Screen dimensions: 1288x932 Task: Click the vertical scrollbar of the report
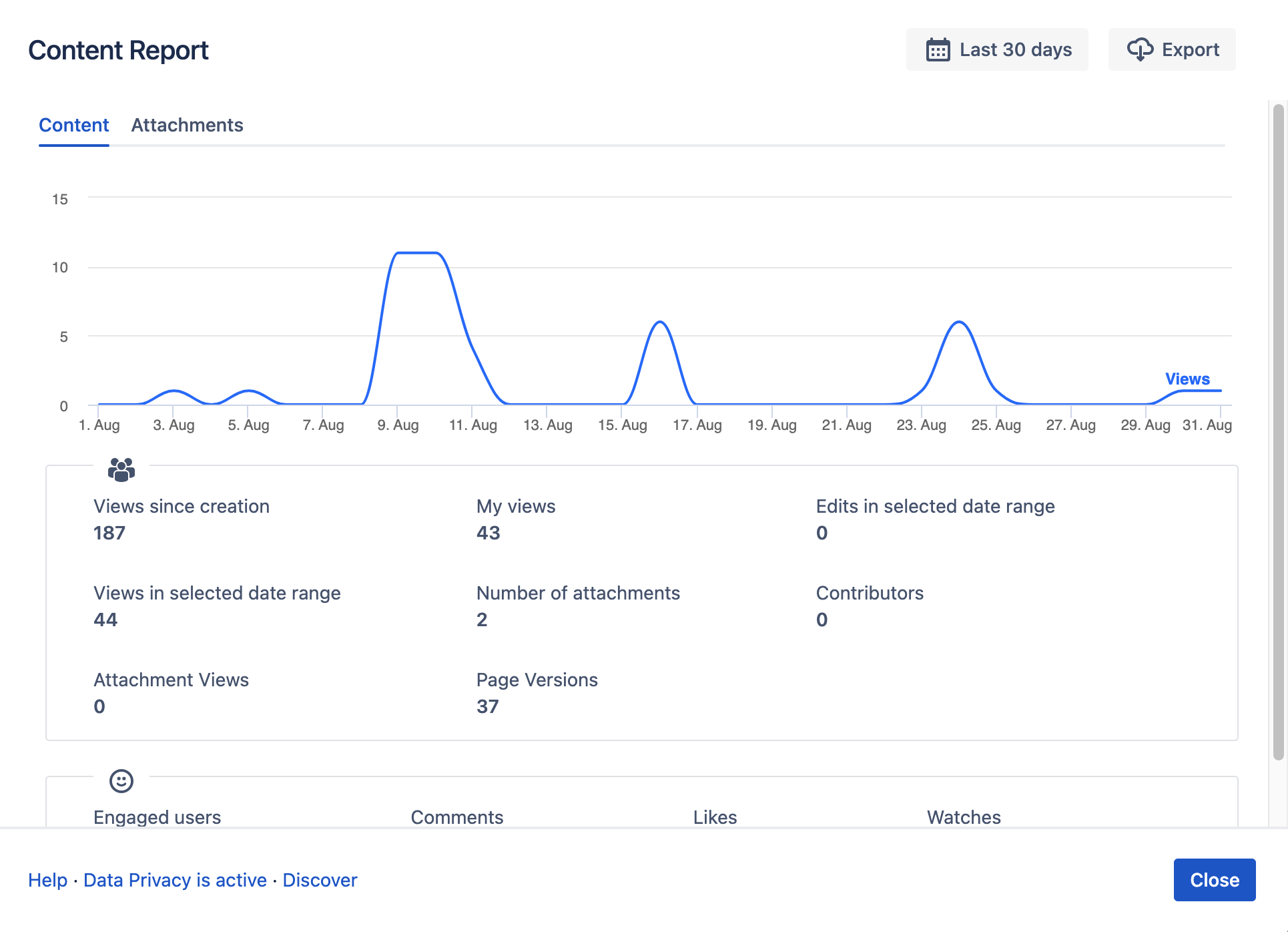[x=1278, y=433]
